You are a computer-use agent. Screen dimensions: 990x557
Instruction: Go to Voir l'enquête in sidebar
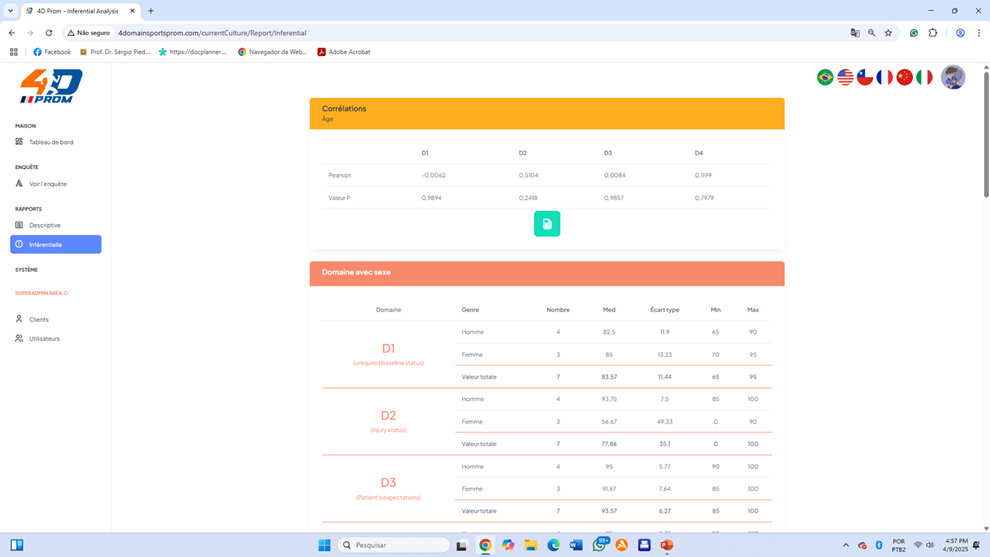tap(47, 184)
